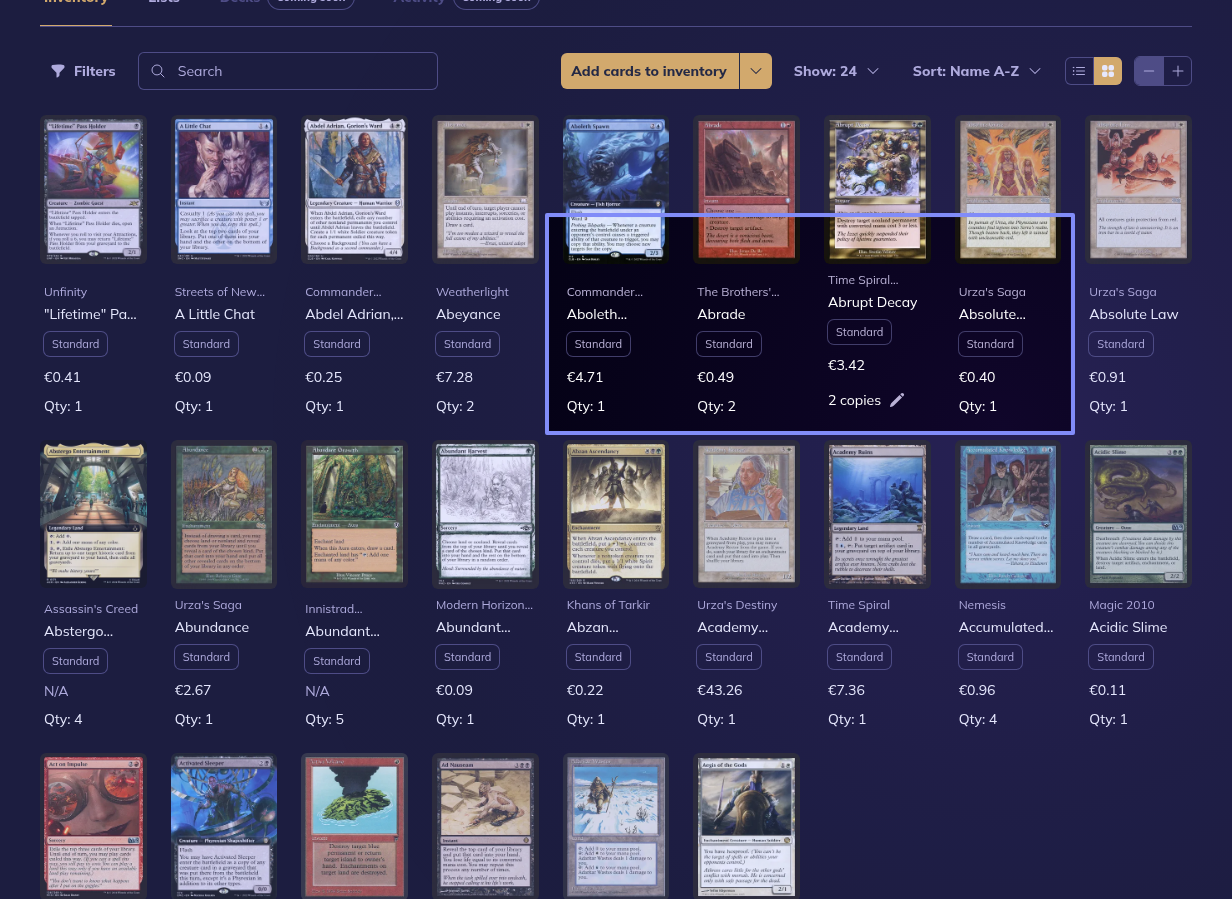The width and height of the screenshot is (1232, 899).
Task: Click the Standard tag under Accumulated Knowledge
Action: coord(990,657)
